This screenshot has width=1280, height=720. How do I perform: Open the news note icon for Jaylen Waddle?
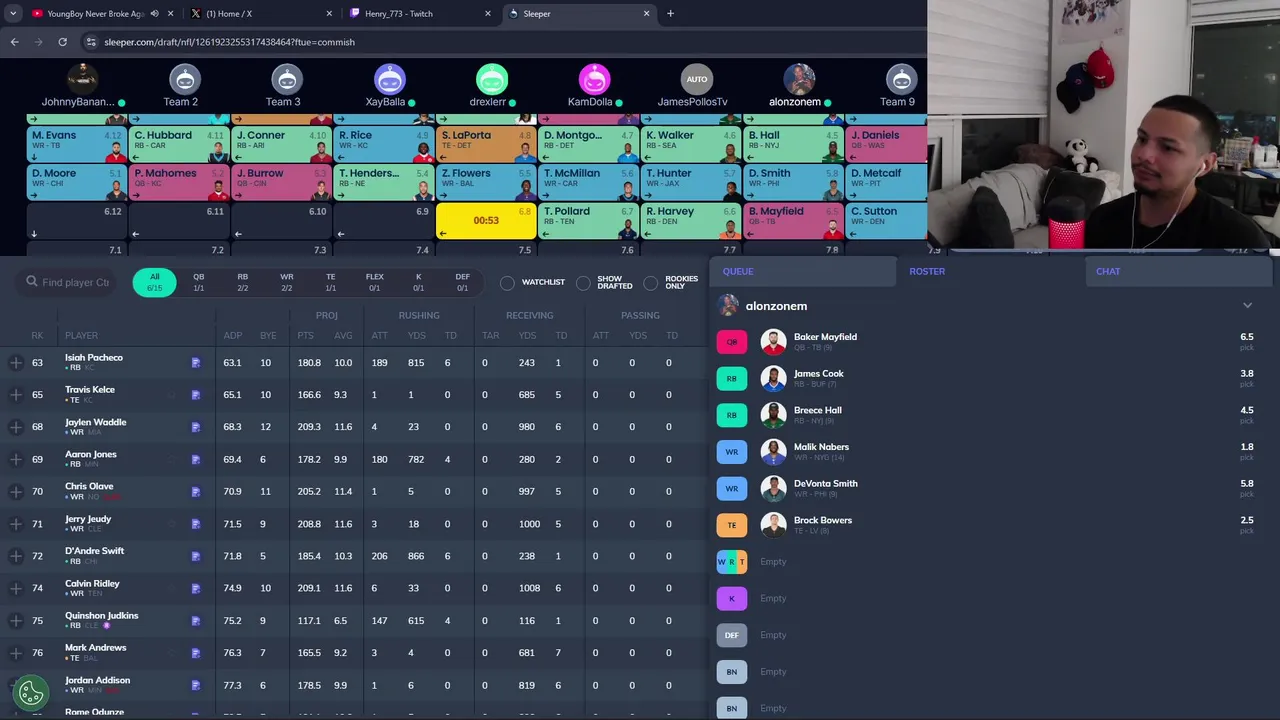(196, 427)
